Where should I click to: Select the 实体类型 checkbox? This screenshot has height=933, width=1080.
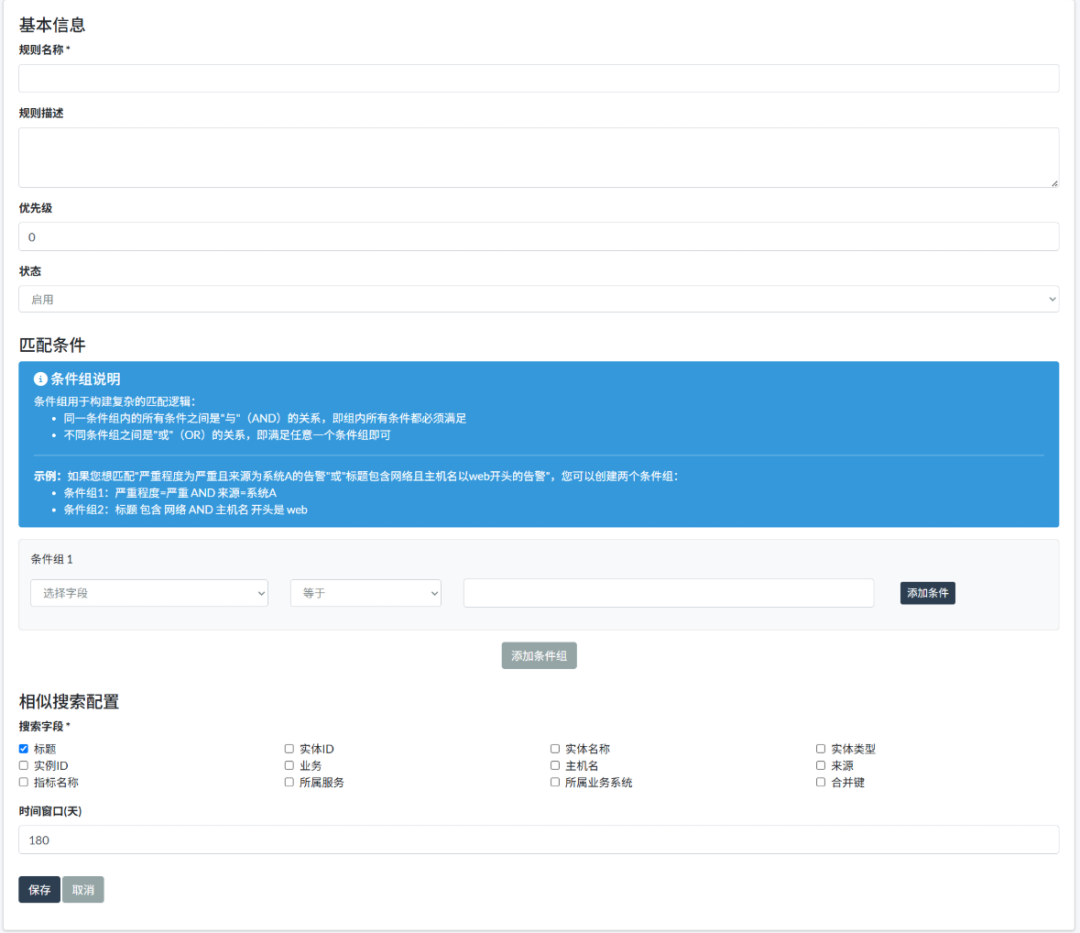pos(821,749)
